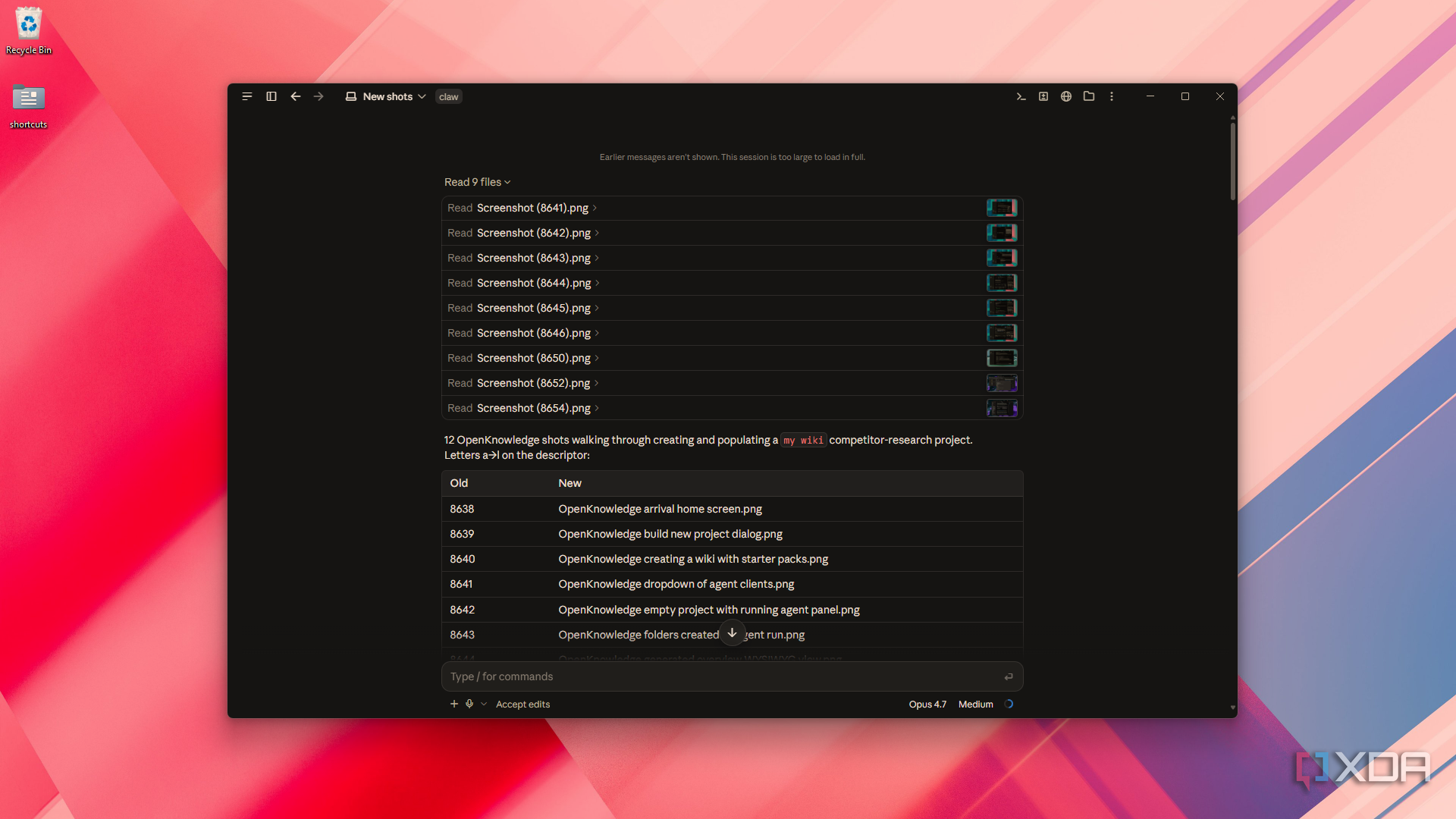Click the send enter-arrow icon
Image resolution: width=1456 pixels, height=819 pixels.
(1009, 676)
